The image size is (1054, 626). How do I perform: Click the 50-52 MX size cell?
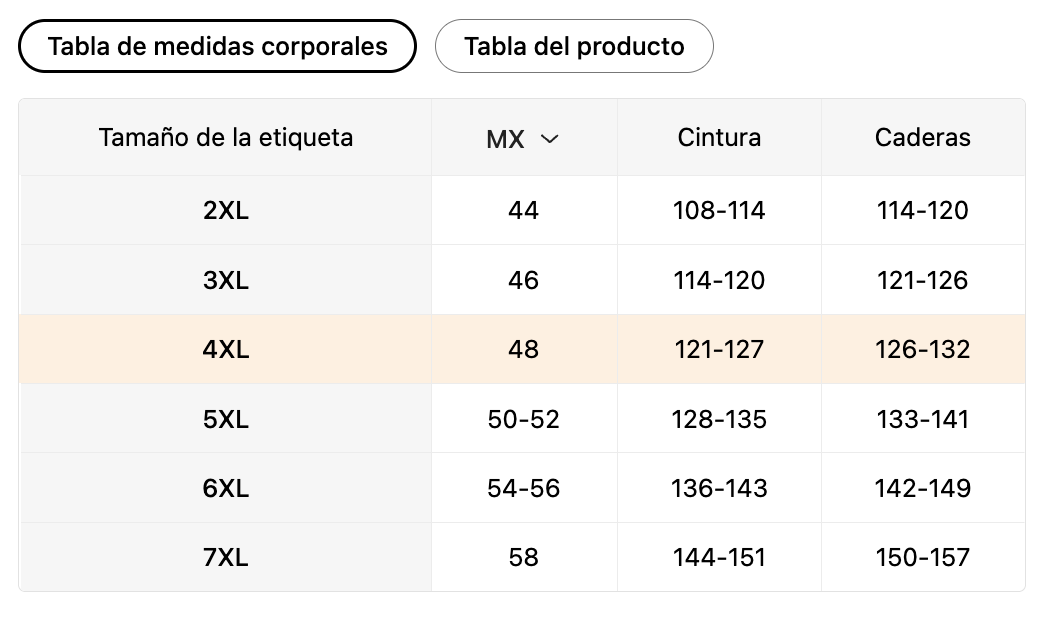[x=524, y=419]
